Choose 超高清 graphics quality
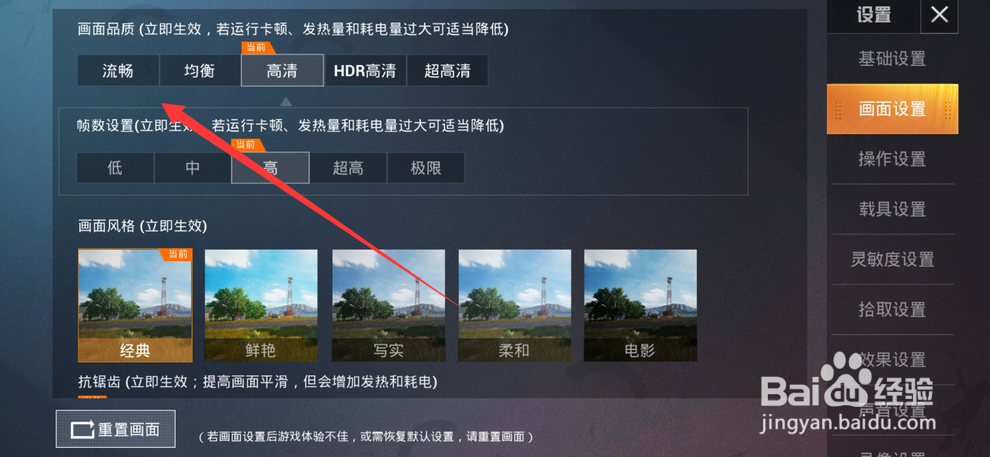This screenshot has width=990, height=457. pos(447,70)
